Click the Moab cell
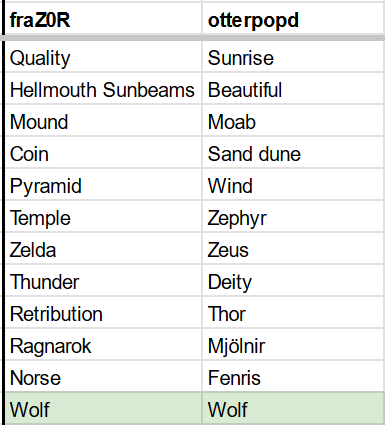 pos(293,120)
